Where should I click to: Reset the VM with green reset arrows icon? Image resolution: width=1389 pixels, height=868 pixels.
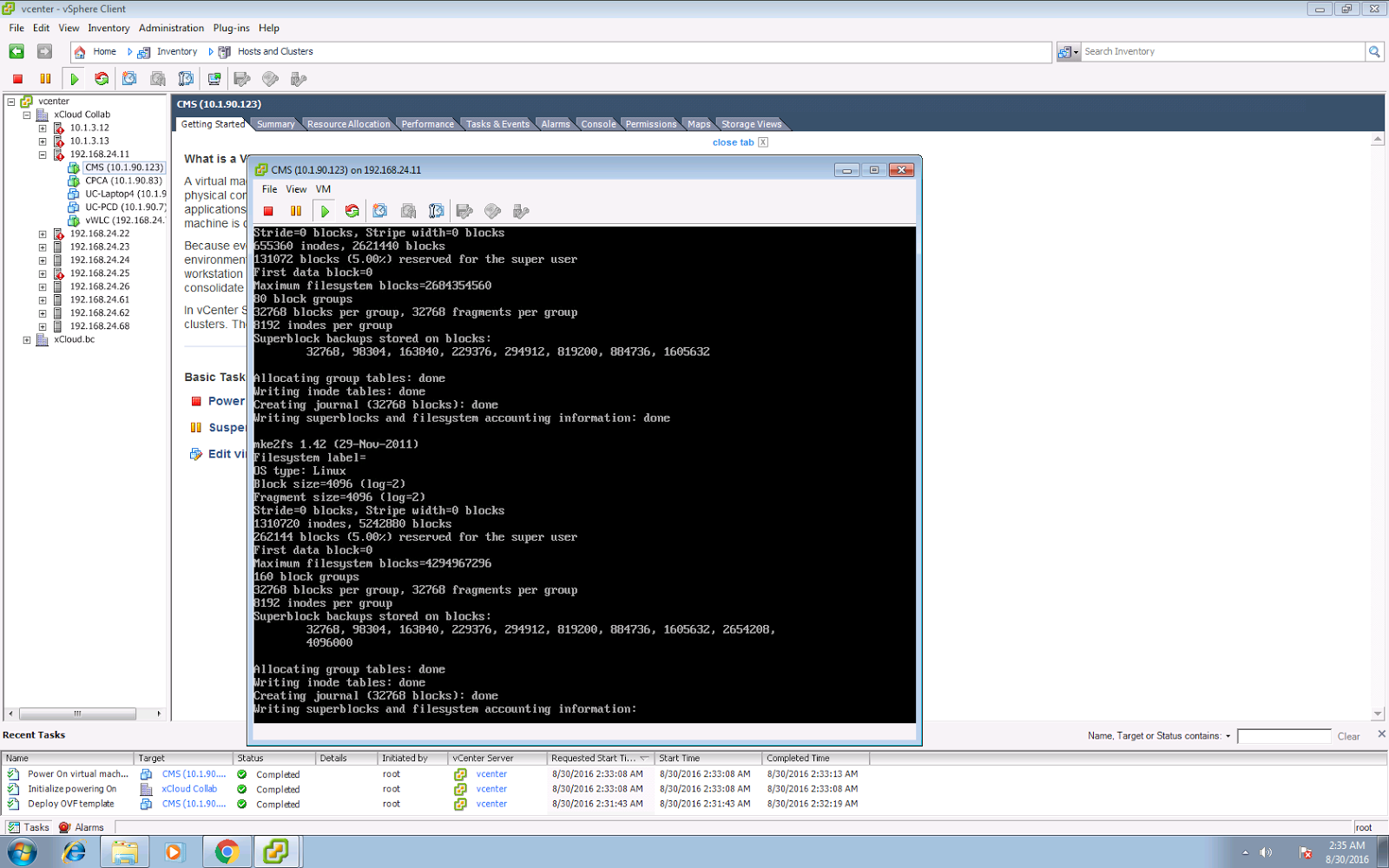pos(351,210)
